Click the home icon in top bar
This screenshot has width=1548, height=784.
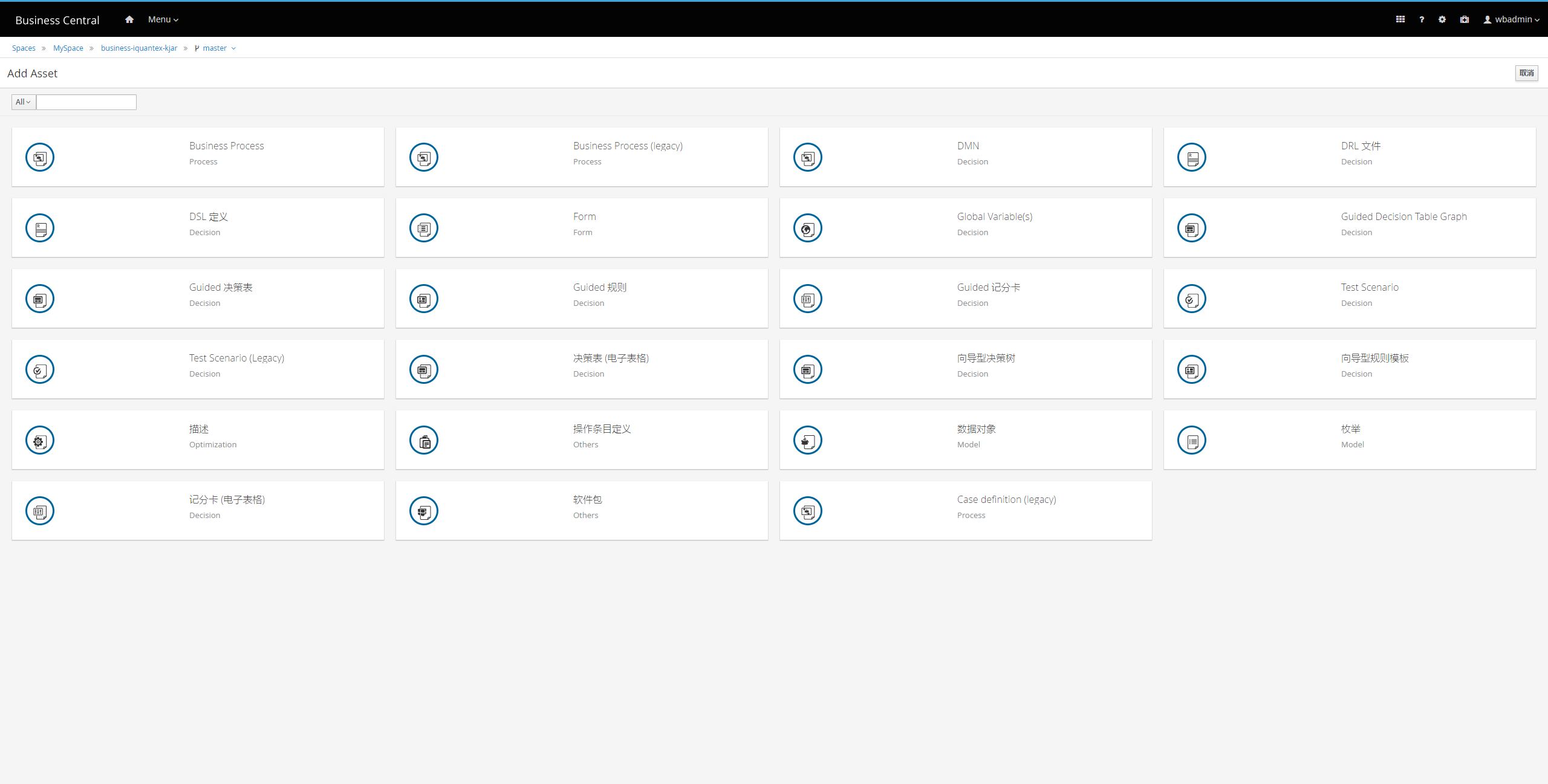[129, 19]
